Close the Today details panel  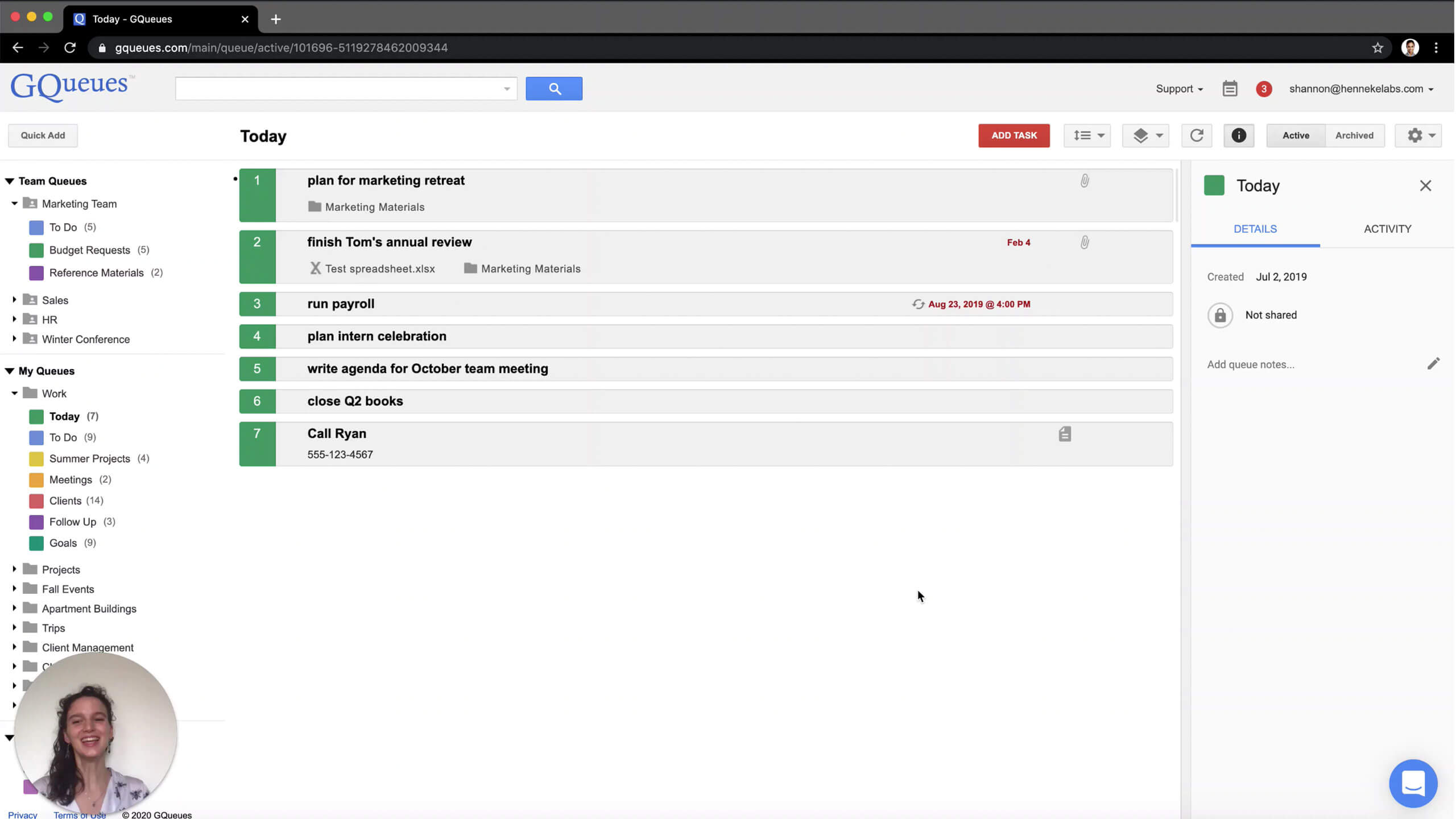point(1425,186)
